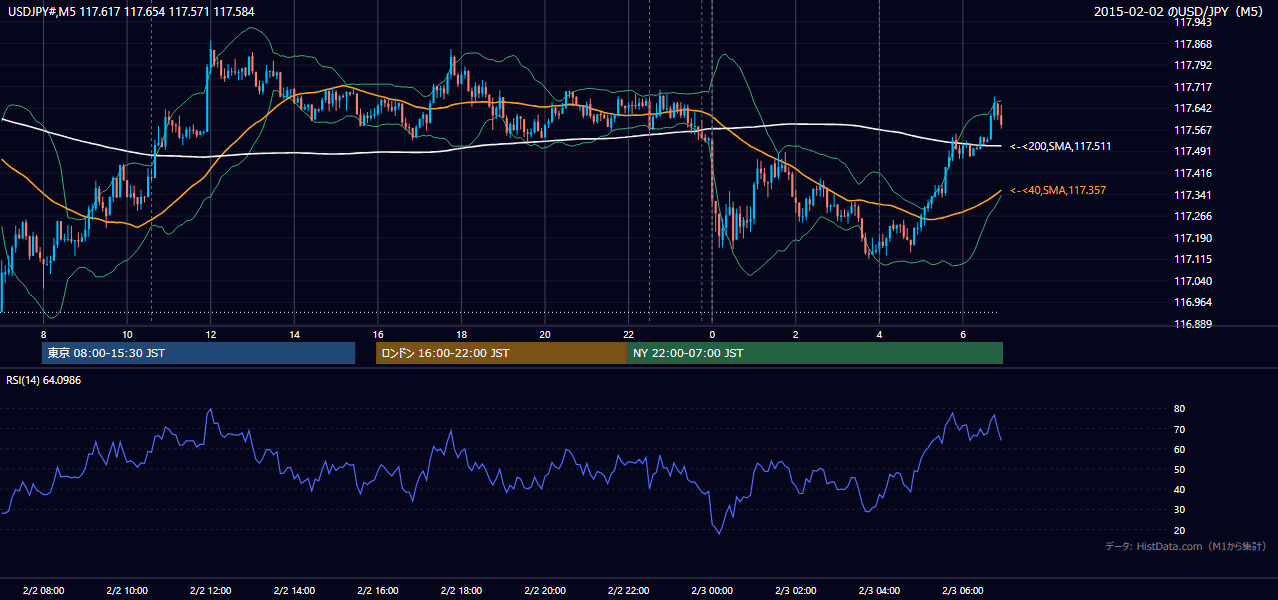The image size is (1278, 600).
Task: Select the NY 22:00-07:00 JST session bar
Action: (x=815, y=353)
